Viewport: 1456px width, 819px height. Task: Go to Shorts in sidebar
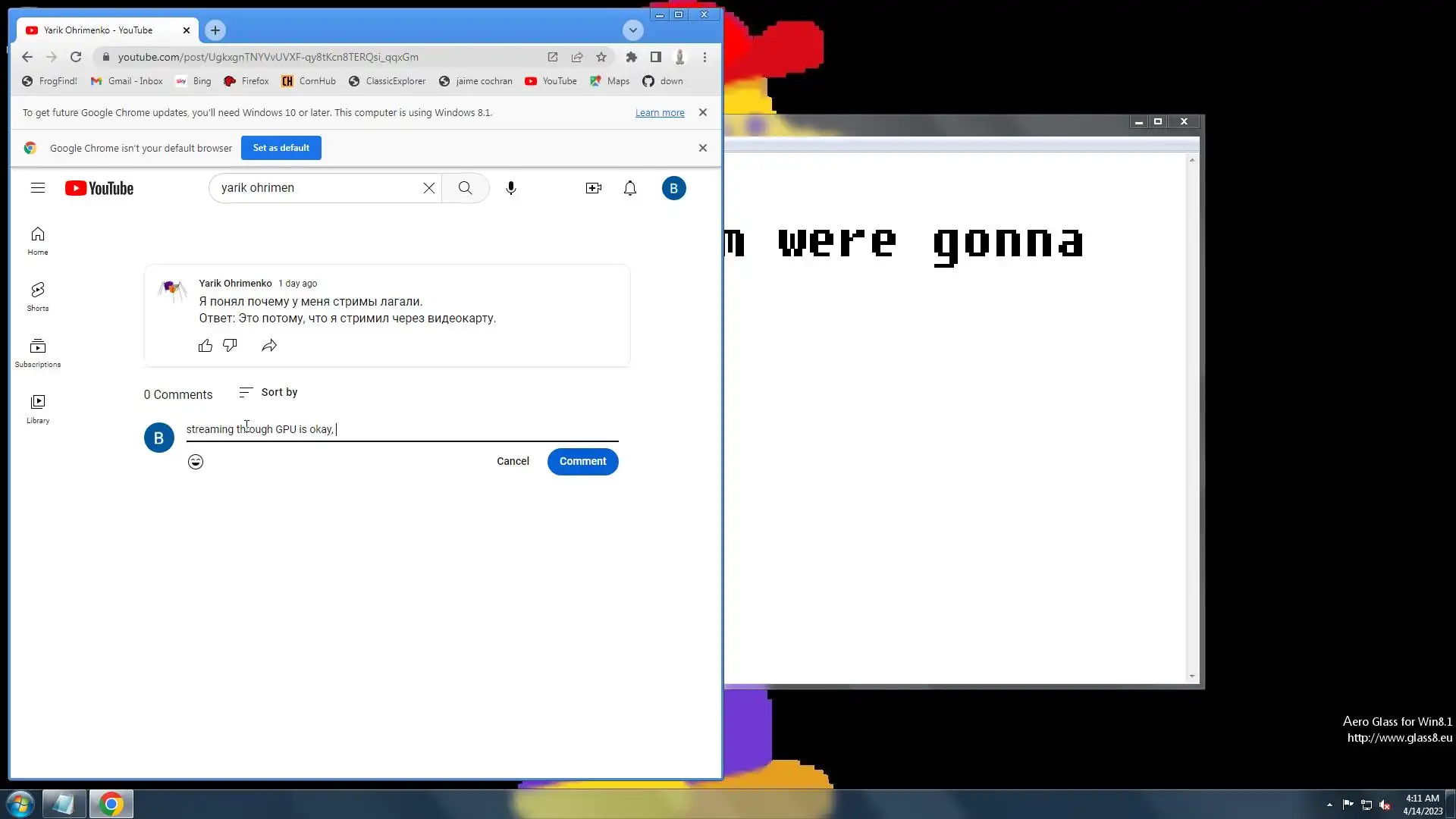[38, 296]
